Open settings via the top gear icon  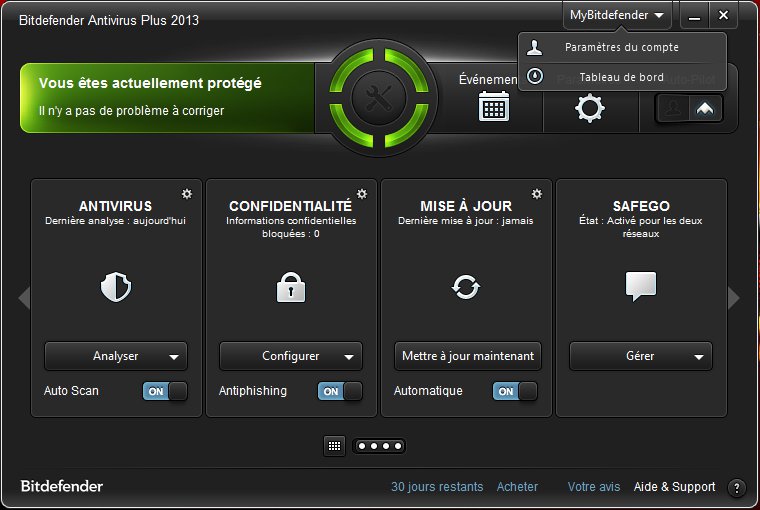[x=589, y=107]
